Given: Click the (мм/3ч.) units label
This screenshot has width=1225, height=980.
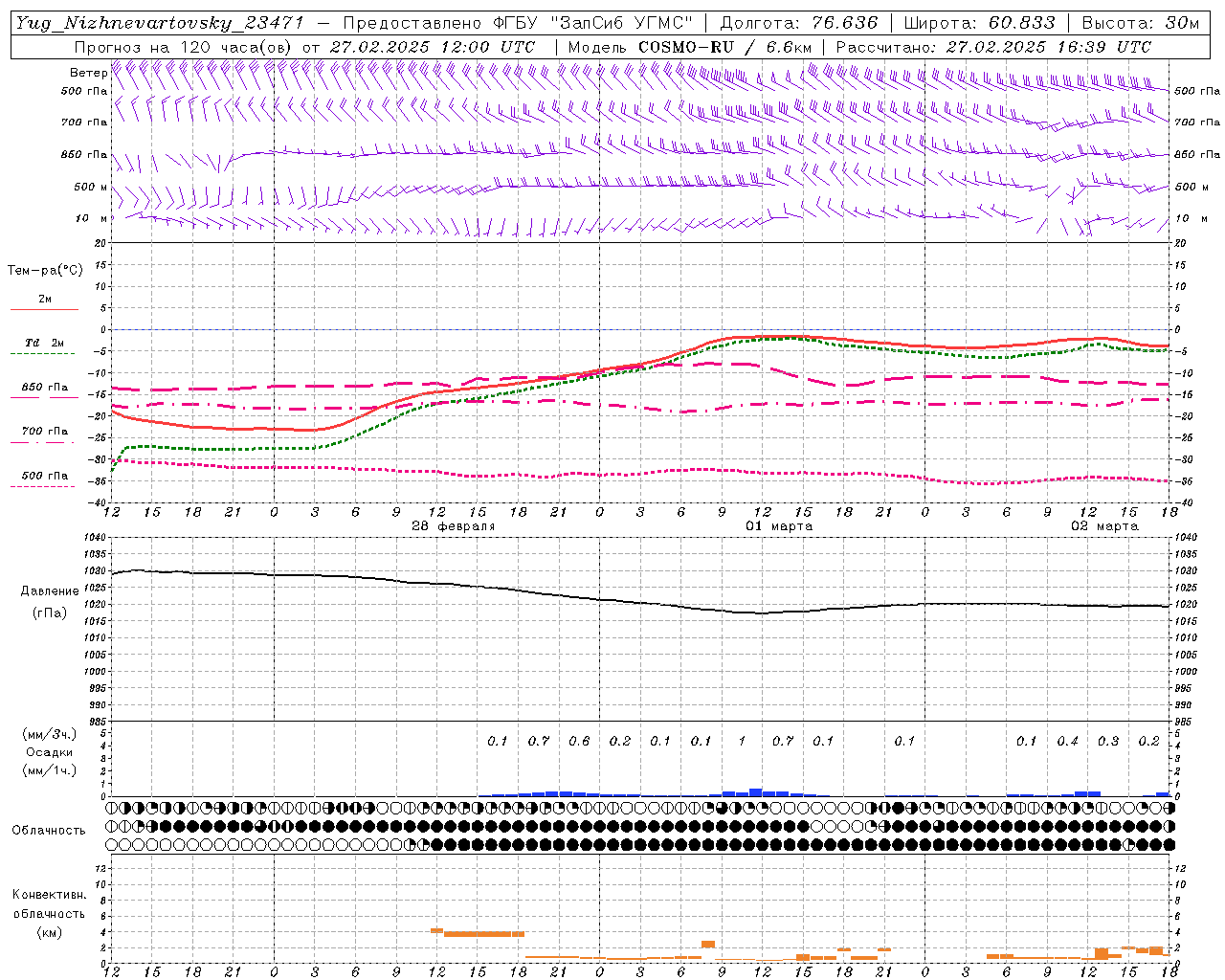Looking at the screenshot, I should 49,734.
